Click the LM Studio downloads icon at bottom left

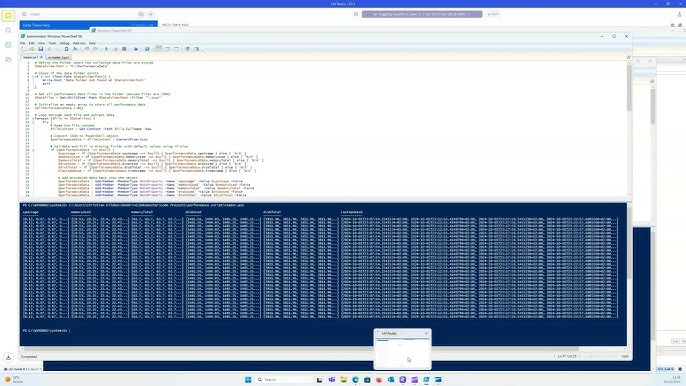click(8, 357)
